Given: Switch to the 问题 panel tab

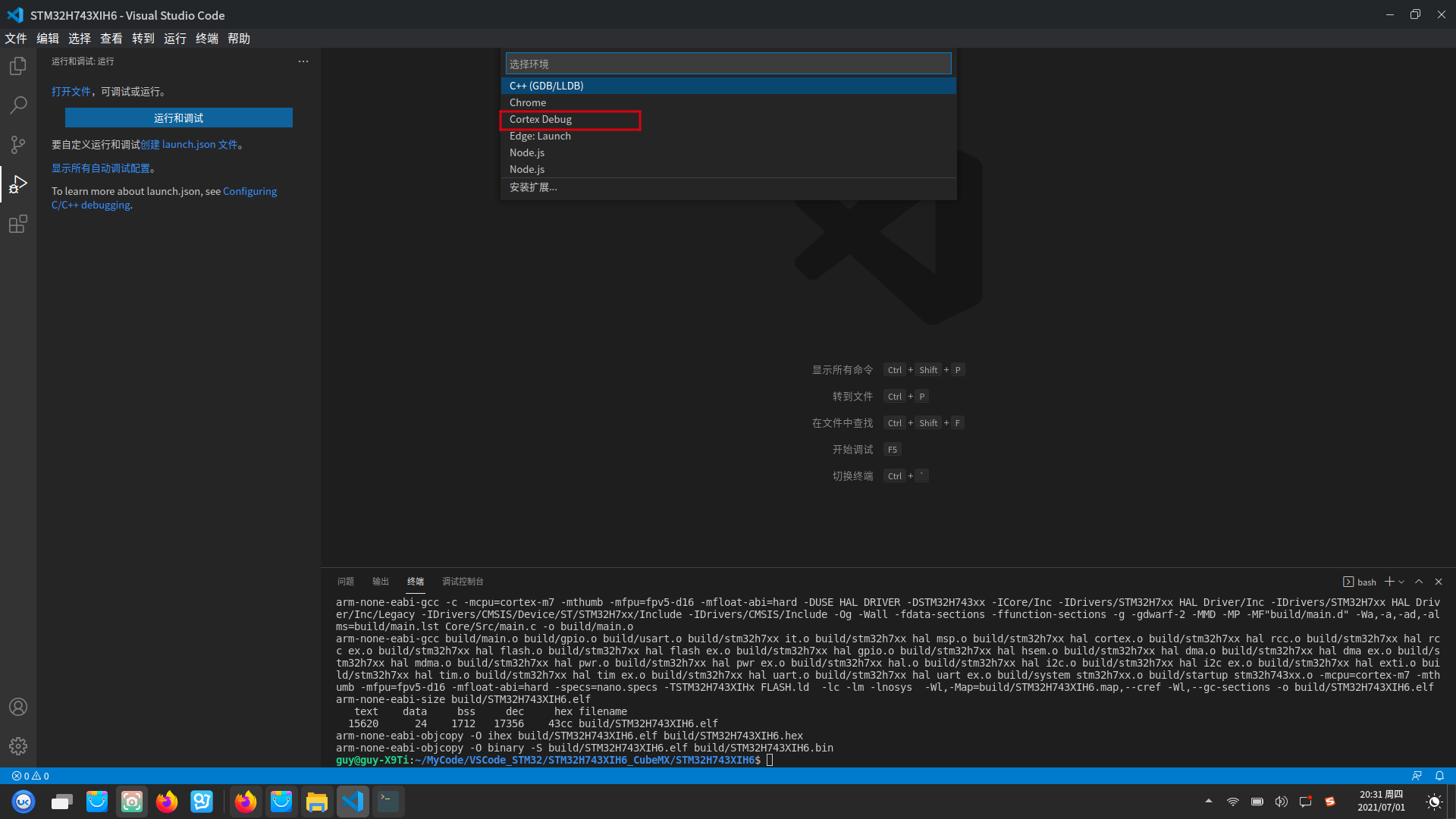Looking at the screenshot, I should 346,582.
